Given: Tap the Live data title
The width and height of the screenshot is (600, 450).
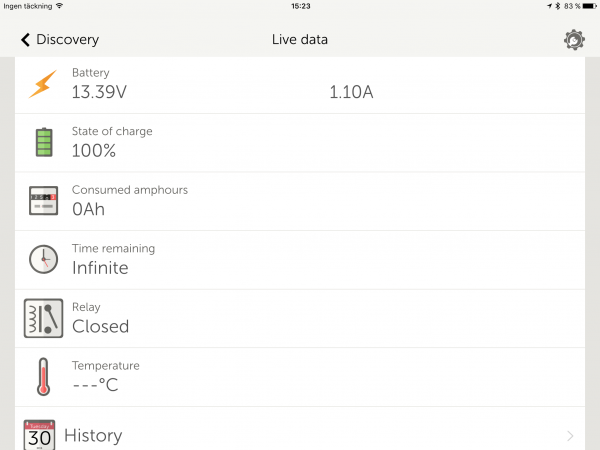Looking at the screenshot, I should [300, 40].
